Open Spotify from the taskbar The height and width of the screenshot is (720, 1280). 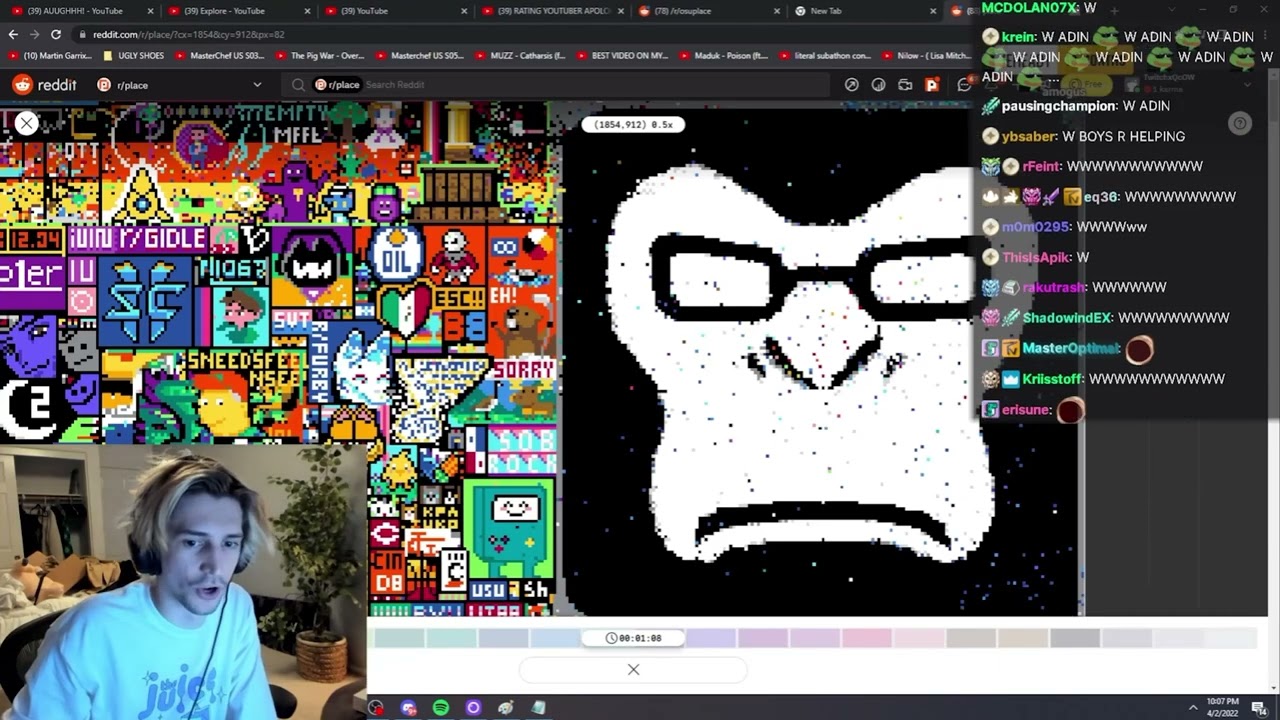click(x=441, y=708)
